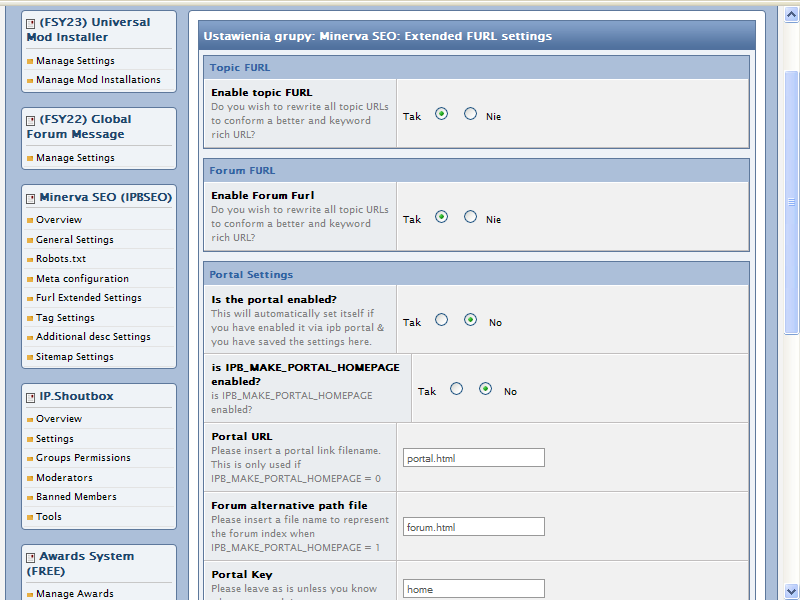Screen dimensions: 800x600
Task: Select Nie for Enable topic FURL
Action: click(x=470, y=114)
